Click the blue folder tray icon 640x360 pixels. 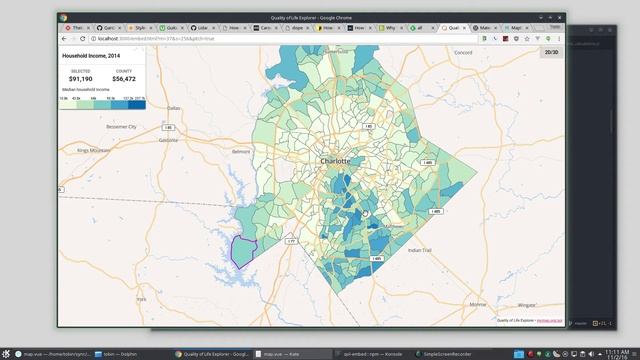pos(519,354)
